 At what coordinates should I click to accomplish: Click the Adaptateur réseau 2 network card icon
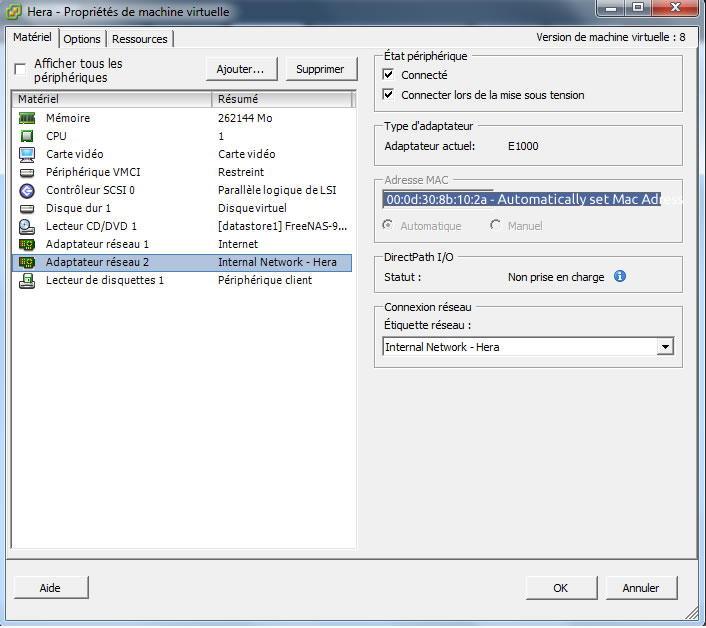coord(27,262)
